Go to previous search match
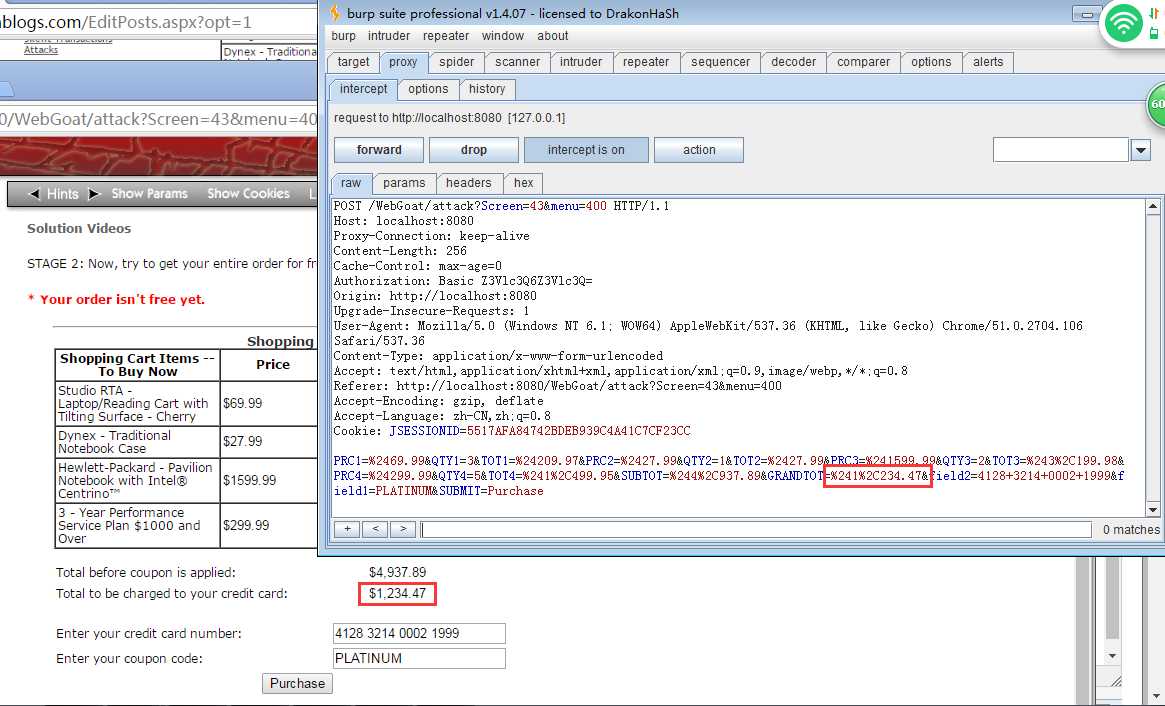 click(x=375, y=529)
